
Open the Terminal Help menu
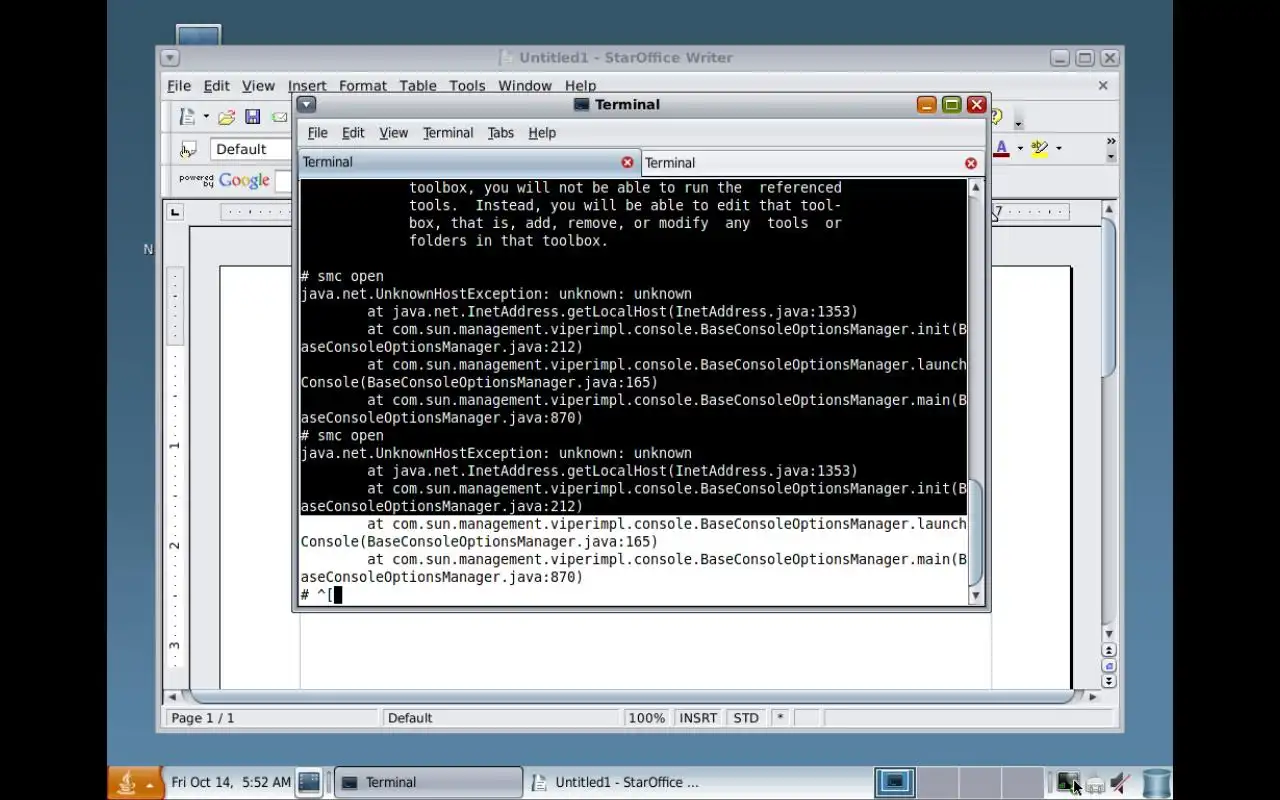(542, 133)
